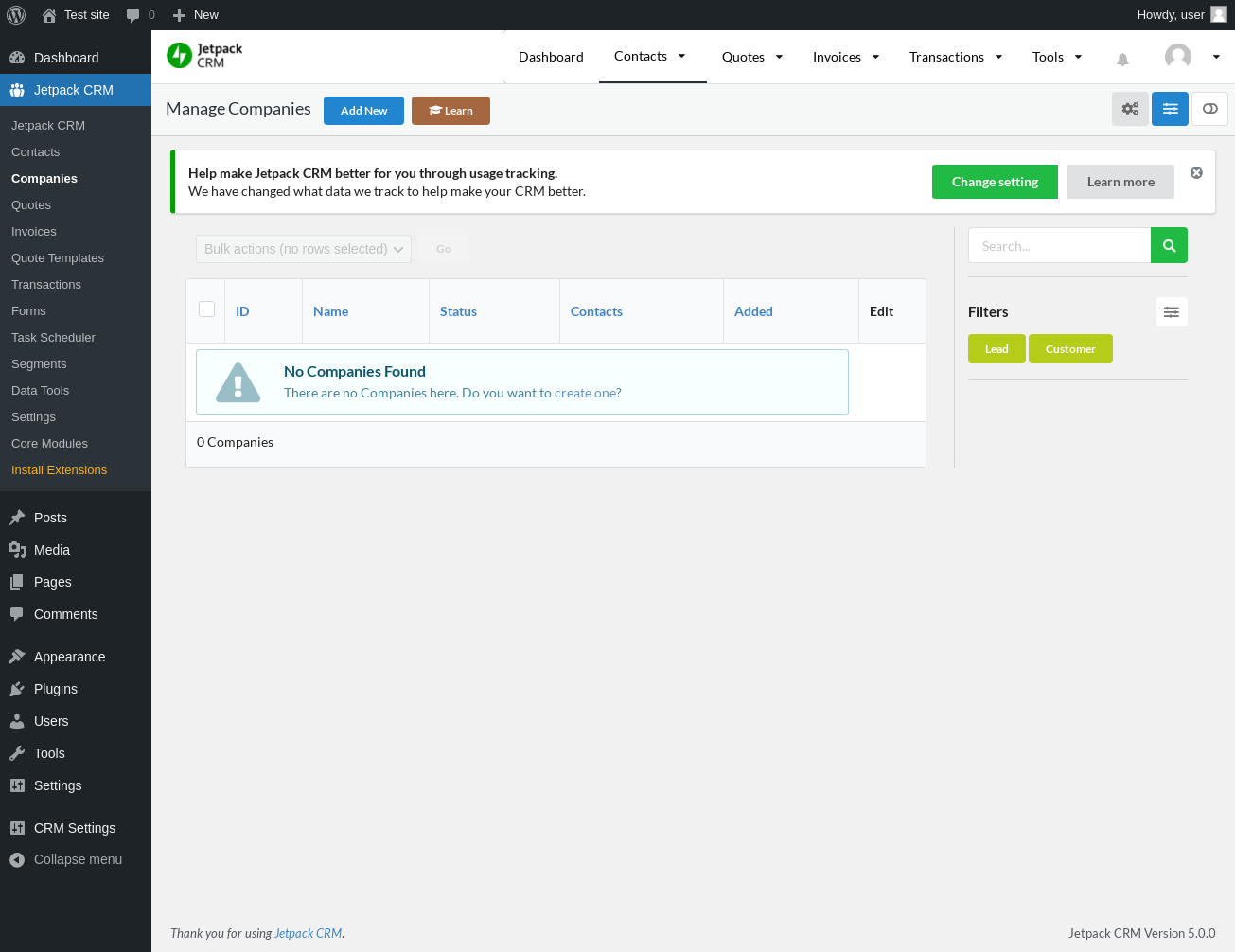
Task: Expand the Bulk actions dropdown
Action: pyautogui.click(x=304, y=249)
